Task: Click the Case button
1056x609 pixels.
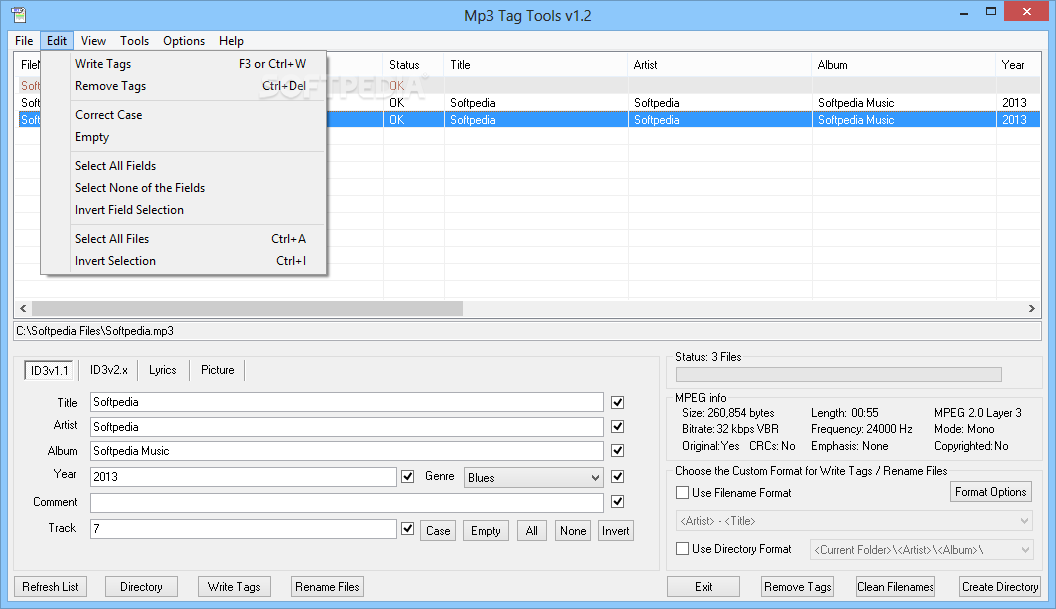Action: pyautogui.click(x=438, y=531)
